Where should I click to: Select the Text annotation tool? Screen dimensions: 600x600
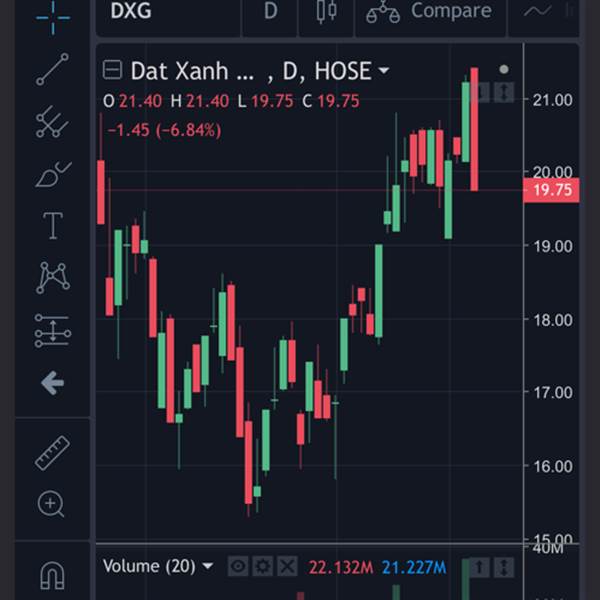[53, 226]
